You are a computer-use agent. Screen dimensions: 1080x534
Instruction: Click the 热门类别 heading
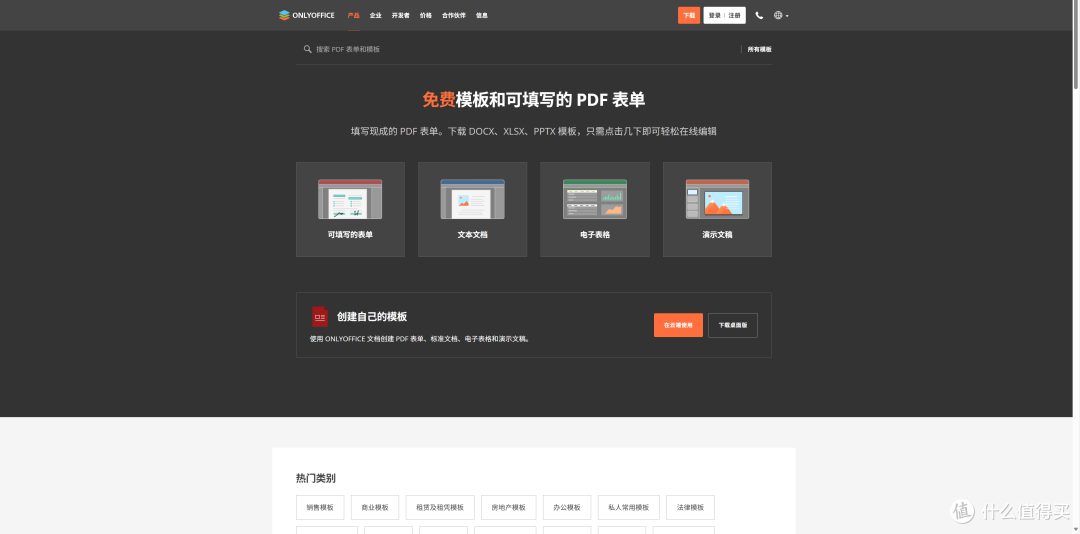click(315, 478)
